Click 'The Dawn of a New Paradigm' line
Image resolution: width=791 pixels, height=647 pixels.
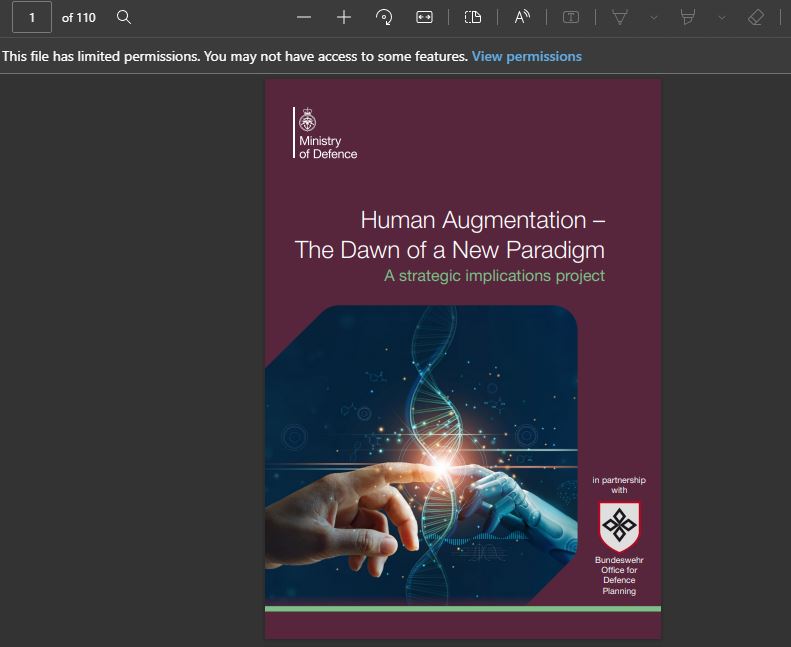(x=449, y=250)
